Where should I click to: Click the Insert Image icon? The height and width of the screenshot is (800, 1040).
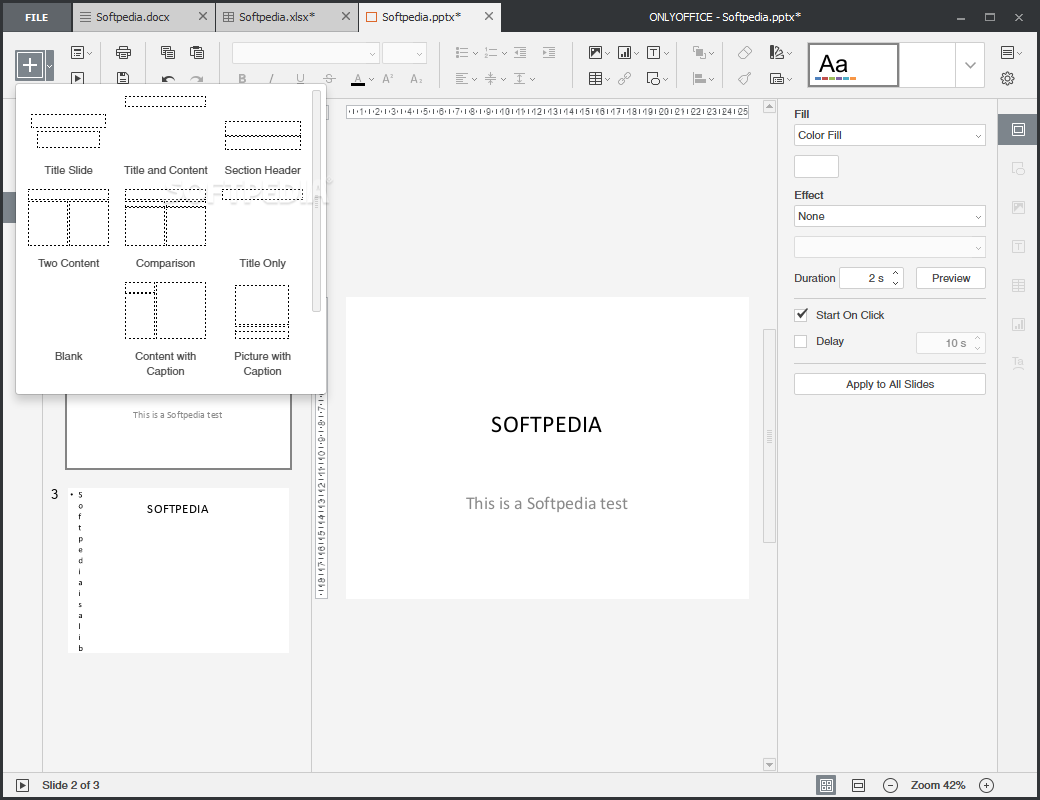tap(595, 52)
